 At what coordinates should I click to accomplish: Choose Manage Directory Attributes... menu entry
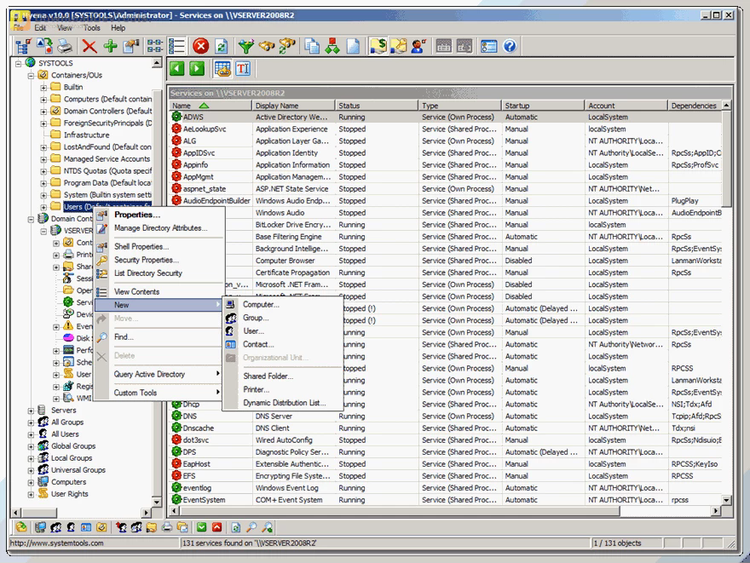tap(160, 228)
